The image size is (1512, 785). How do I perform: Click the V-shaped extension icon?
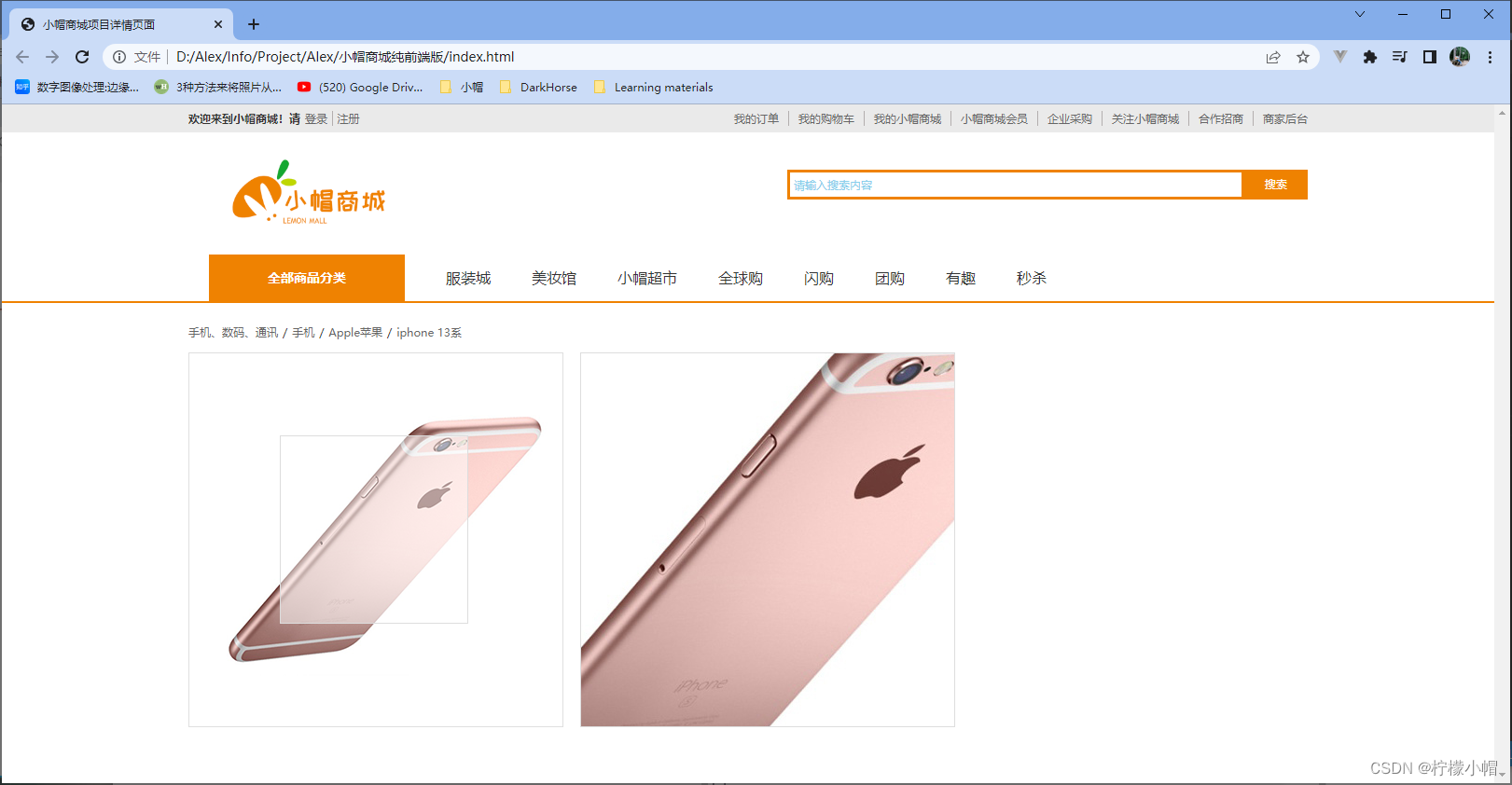point(1340,57)
